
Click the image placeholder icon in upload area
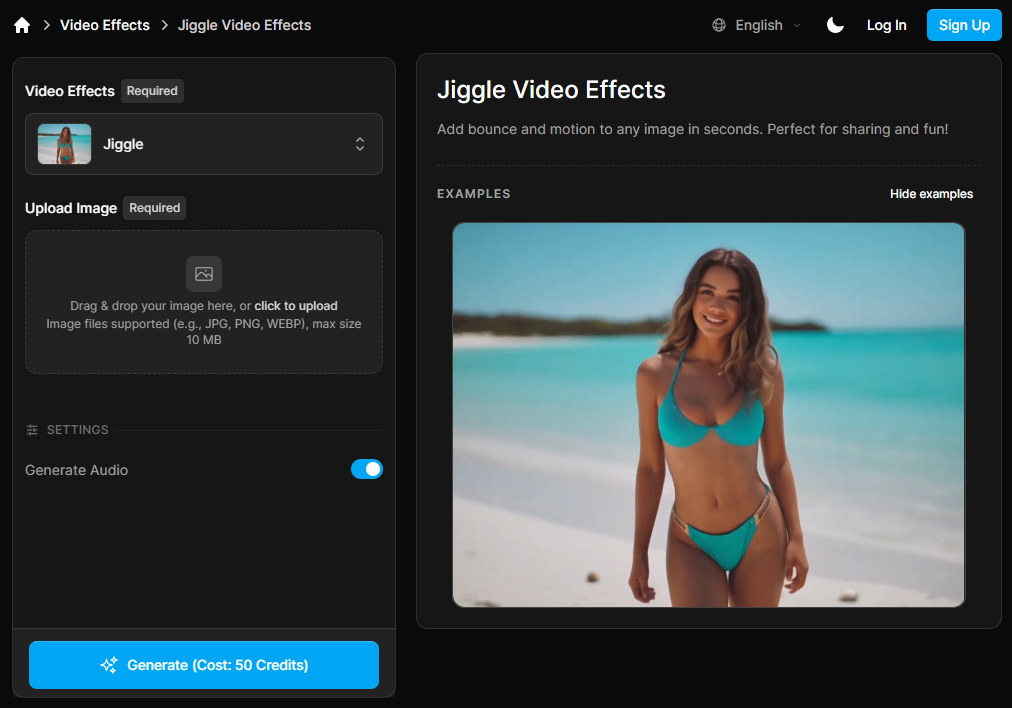click(204, 274)
